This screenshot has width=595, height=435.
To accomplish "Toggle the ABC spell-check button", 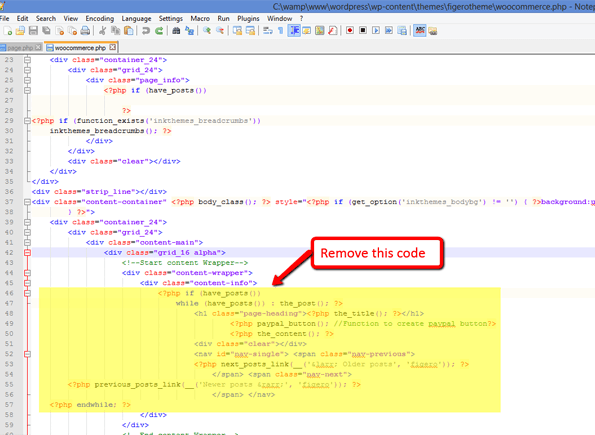I will 420,31.
